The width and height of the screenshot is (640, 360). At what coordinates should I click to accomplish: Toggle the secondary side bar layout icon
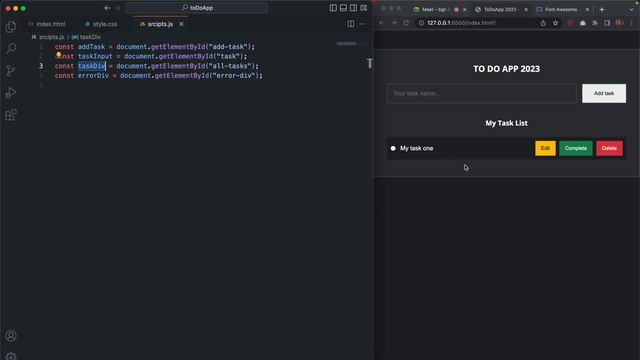353,8
